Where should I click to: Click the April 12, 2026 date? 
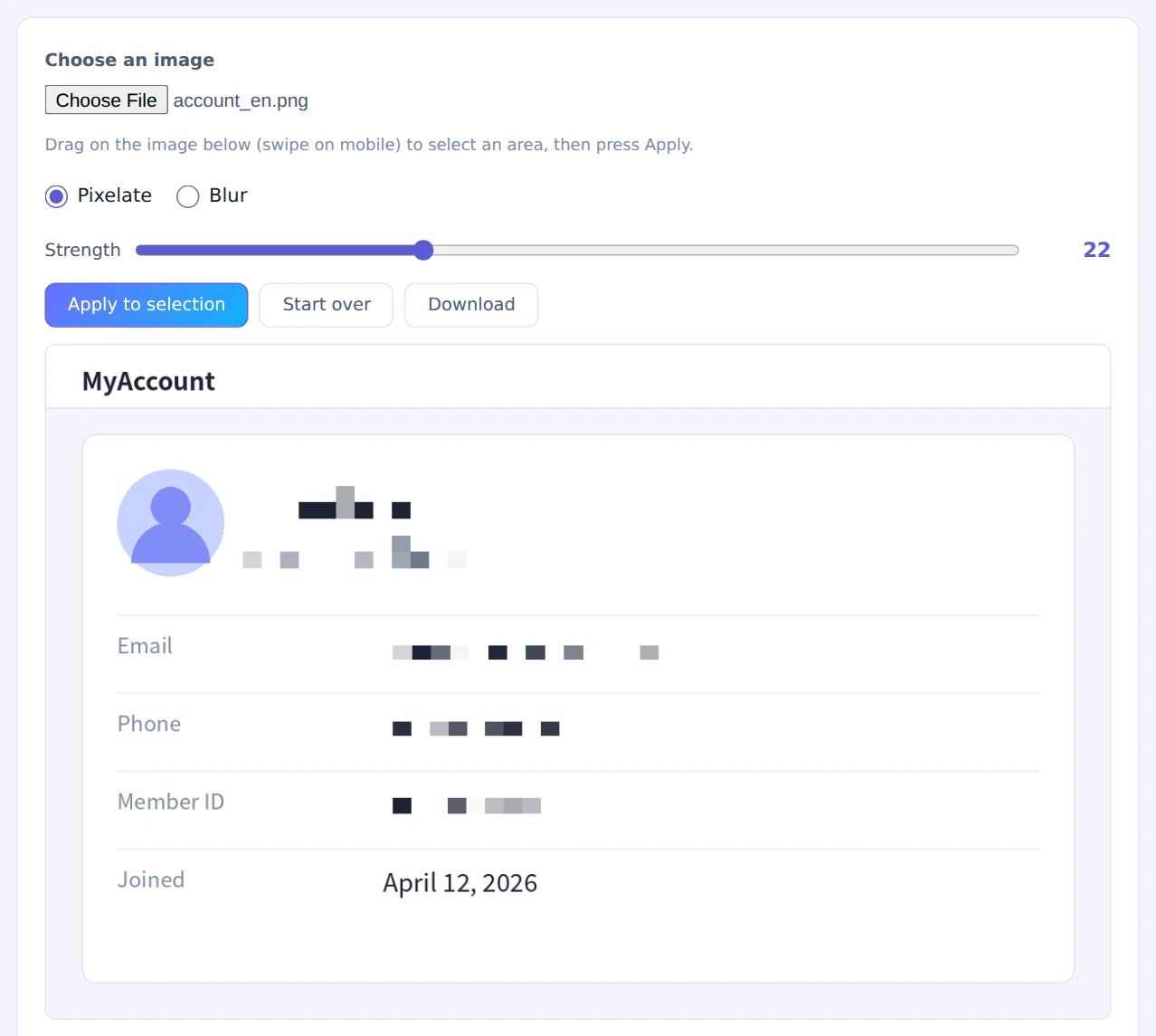460,883
